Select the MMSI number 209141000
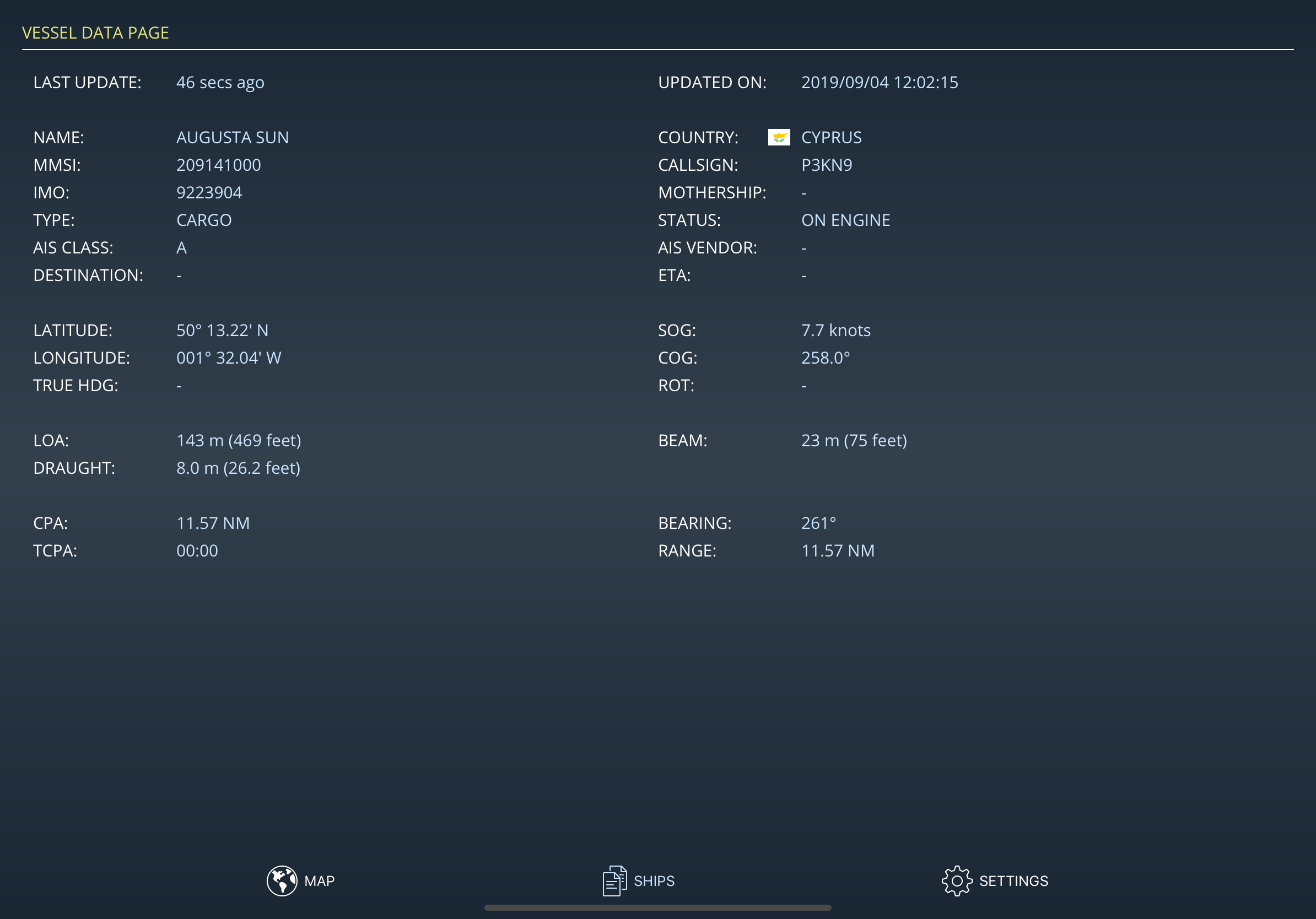 (218, 165)
